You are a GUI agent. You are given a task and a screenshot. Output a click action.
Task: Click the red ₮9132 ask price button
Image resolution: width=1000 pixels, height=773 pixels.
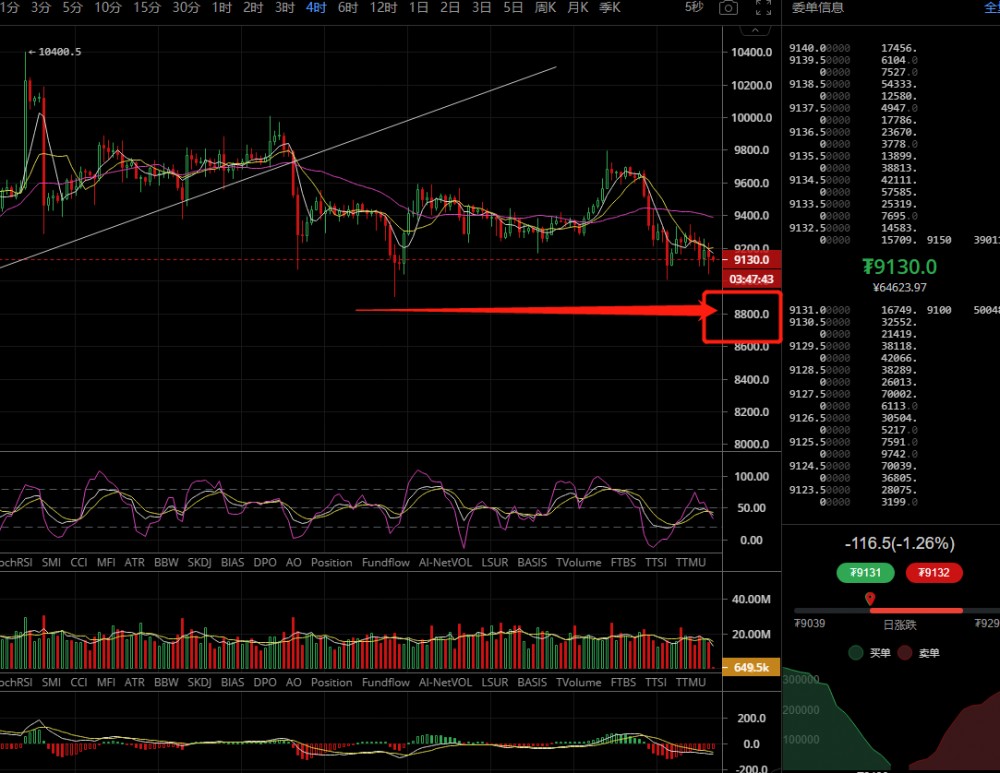934,573
